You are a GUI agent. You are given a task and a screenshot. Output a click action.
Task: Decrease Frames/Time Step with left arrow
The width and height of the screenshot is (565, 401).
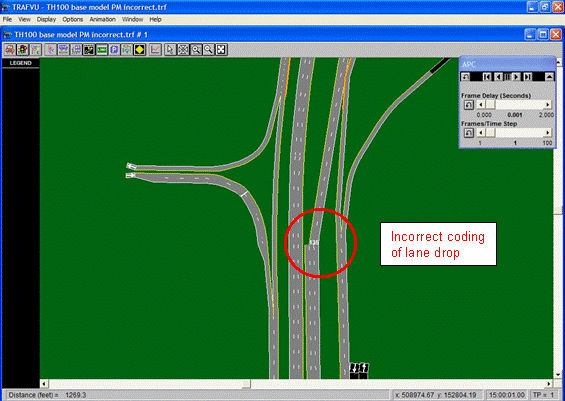click(480, 133)
